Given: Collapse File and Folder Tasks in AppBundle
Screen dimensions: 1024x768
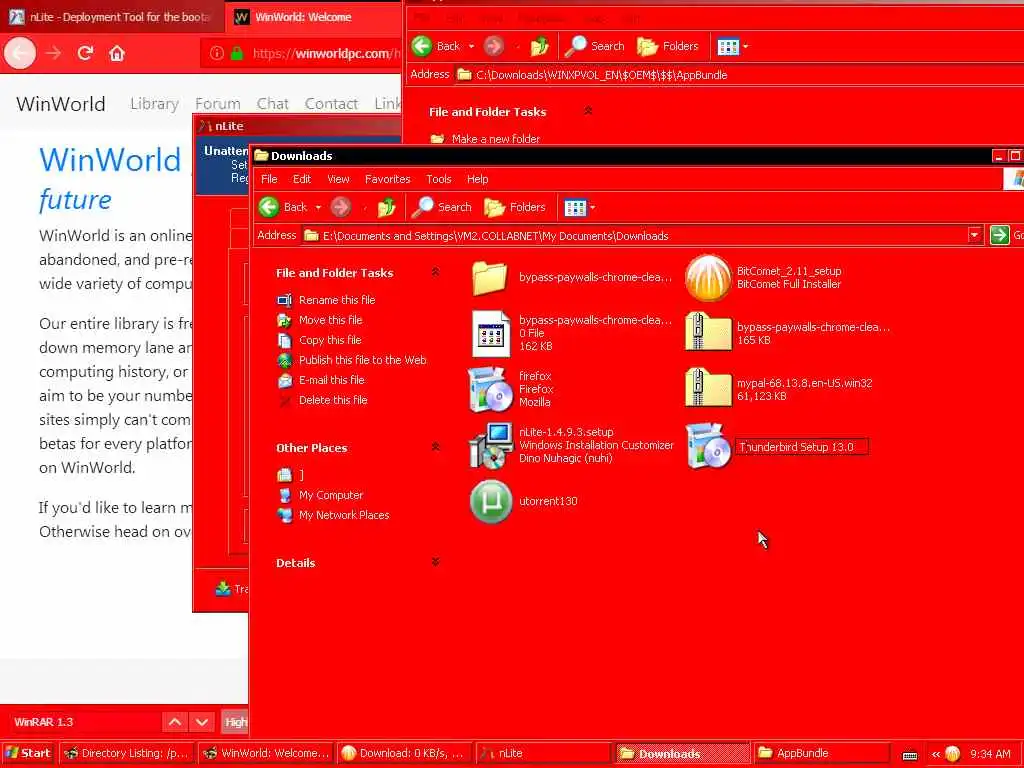Looking at the screenshot, I should pos(588,112).
